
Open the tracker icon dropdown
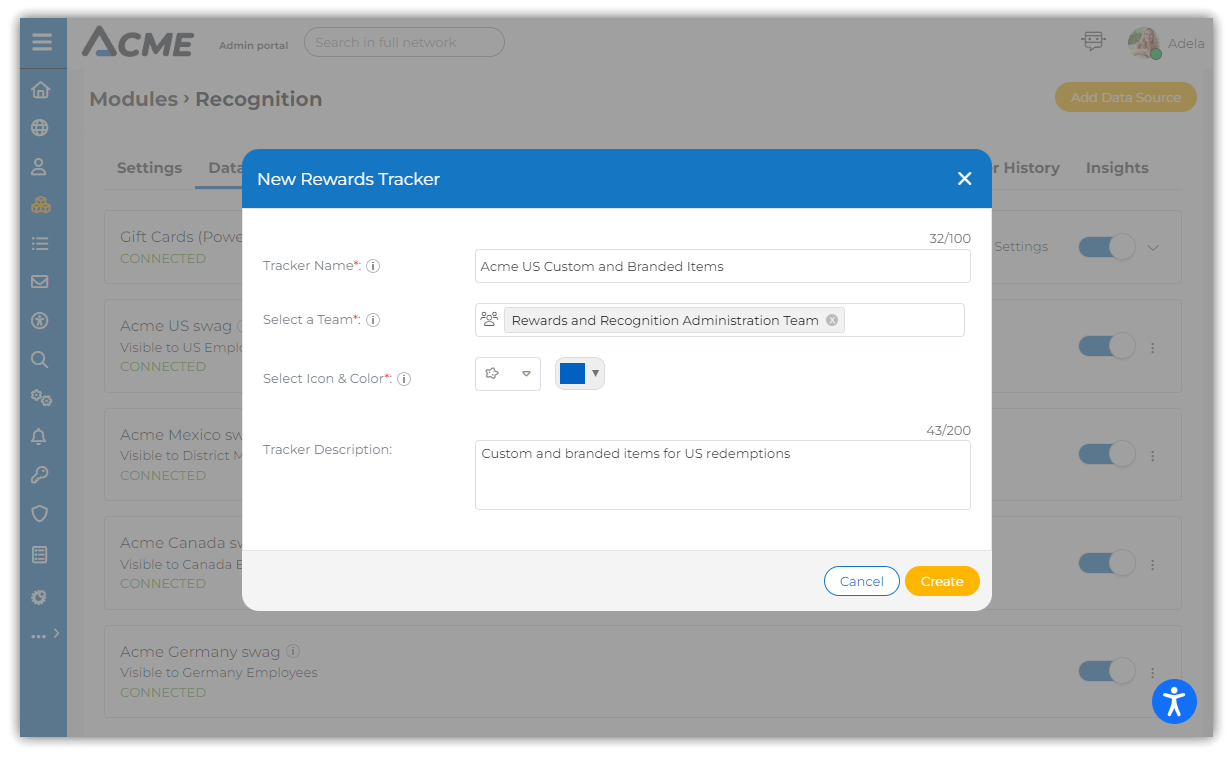point(507,374)
